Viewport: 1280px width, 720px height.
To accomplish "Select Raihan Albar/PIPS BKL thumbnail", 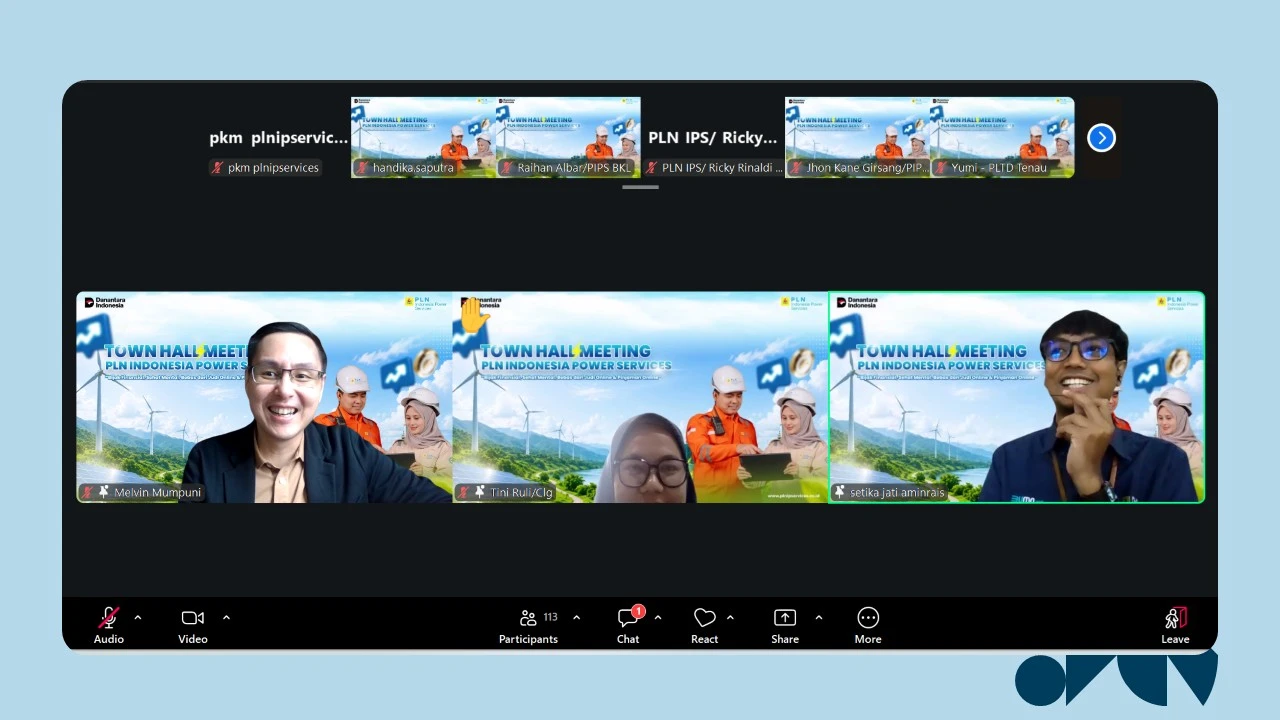I will (x=568, y=137).
